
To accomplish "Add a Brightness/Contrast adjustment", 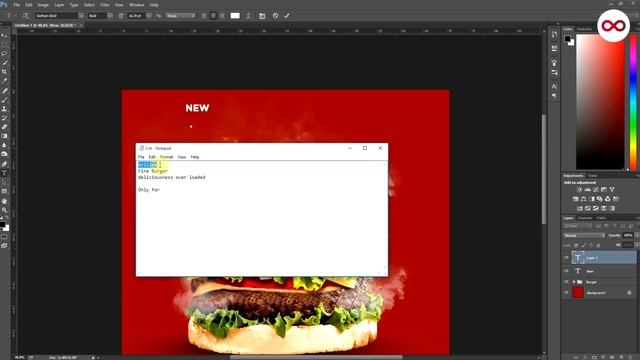I will (579, 189).
